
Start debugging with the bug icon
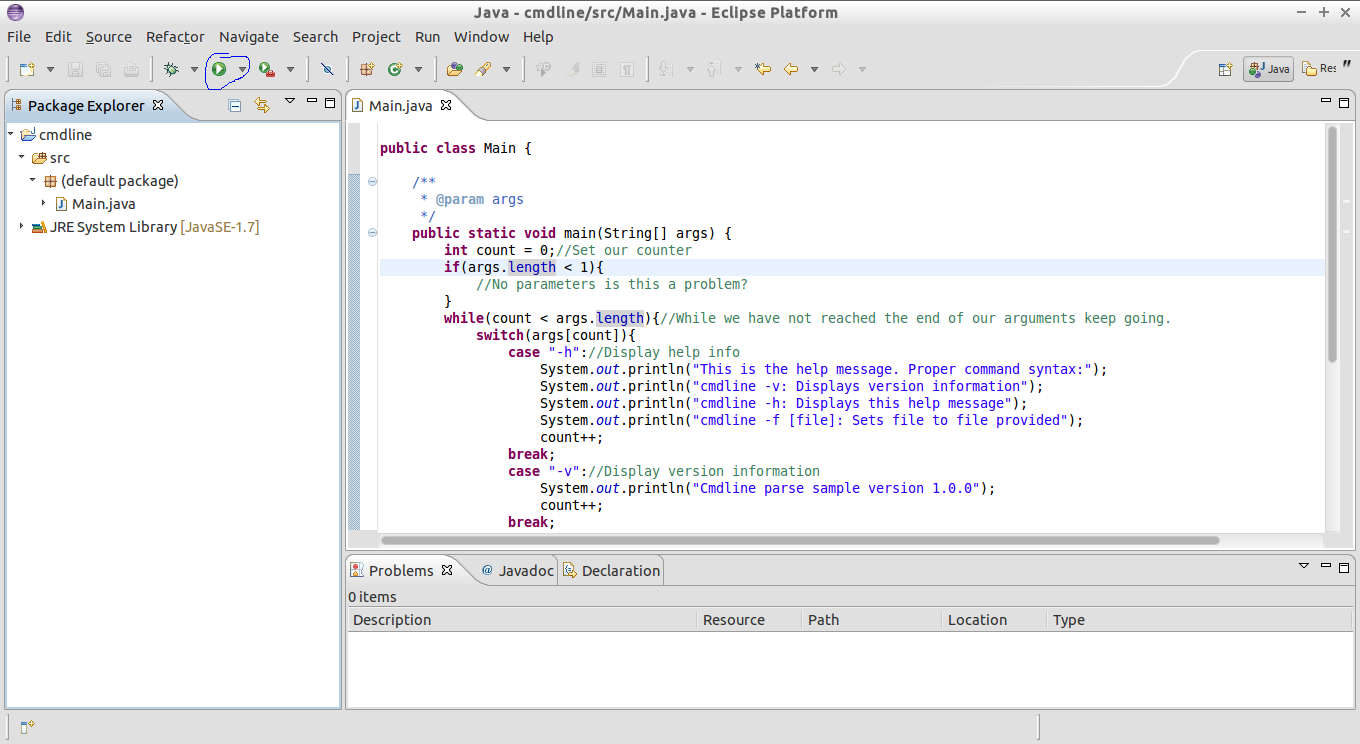click(x=171, y=69)
